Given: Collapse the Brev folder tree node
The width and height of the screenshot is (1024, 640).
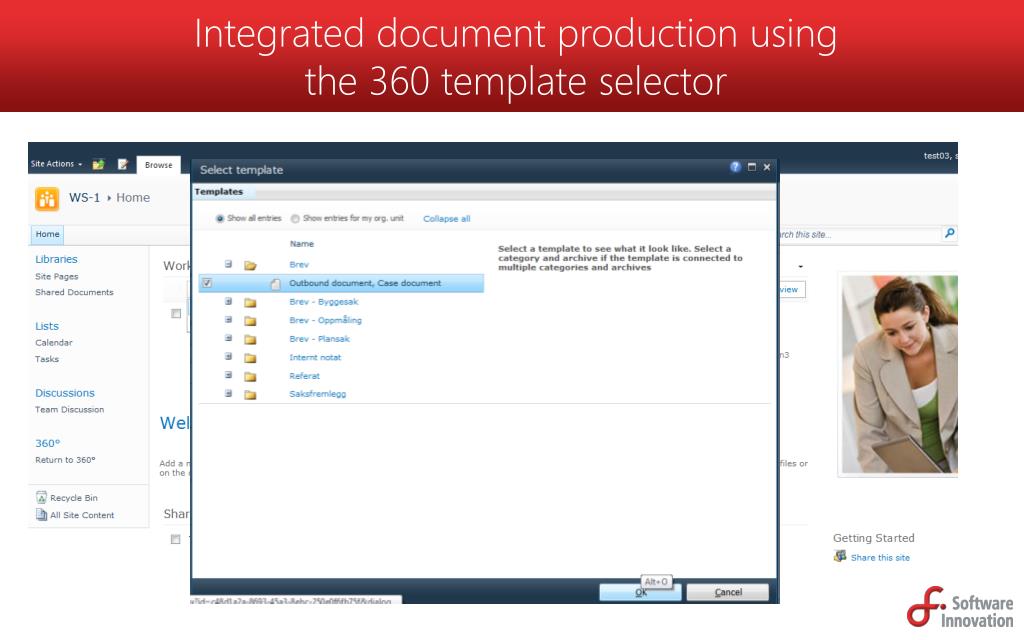Looking at the screenshot, I should (x=229, y=264).
